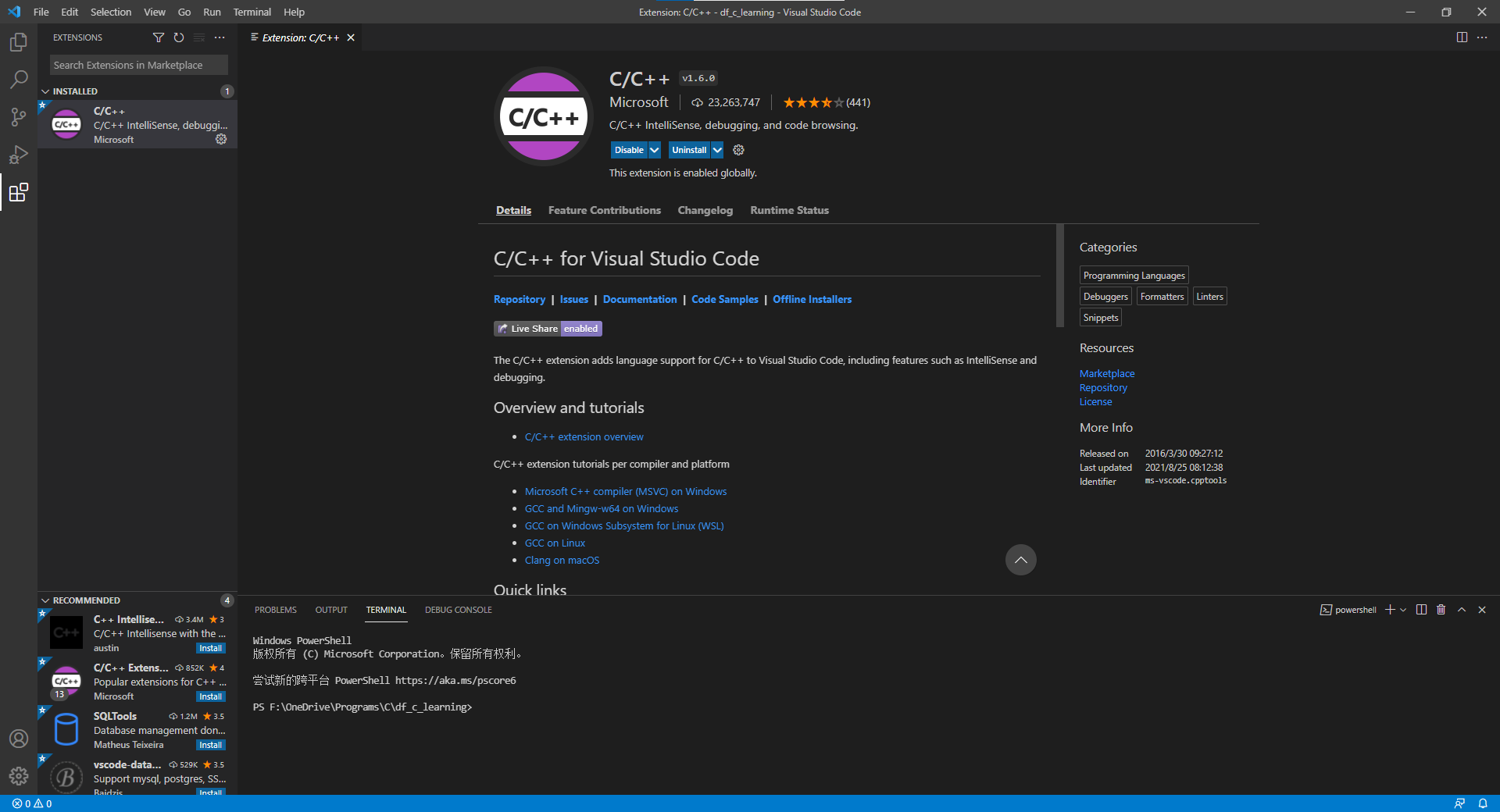The height and width of the screenshot is (812, 1500).
Task: Create a new terminal with plus icon
Action: (x=1390, y=610)
